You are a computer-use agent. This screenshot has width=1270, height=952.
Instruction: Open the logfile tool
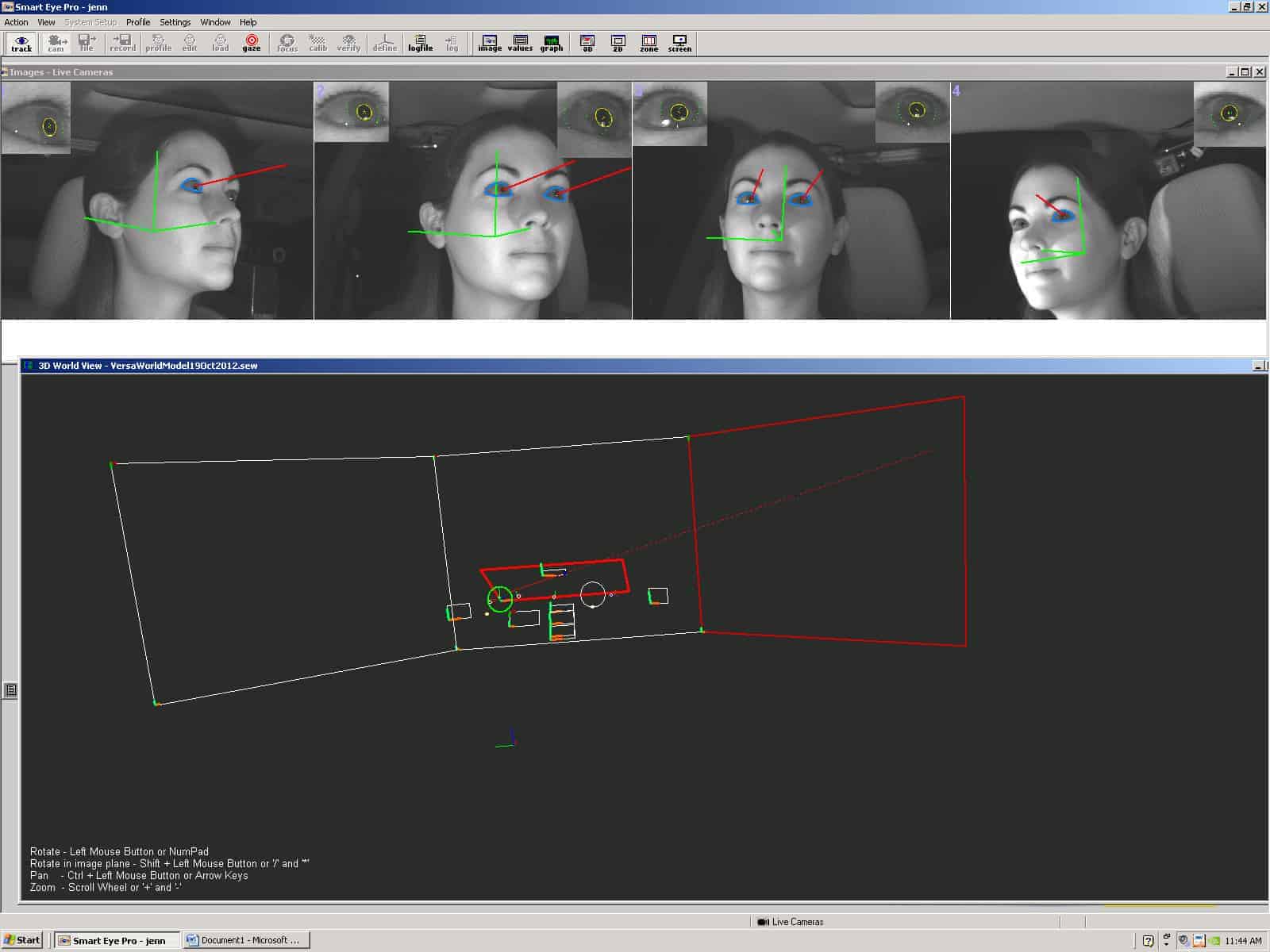pyautogui.click(x=420, y=43)
